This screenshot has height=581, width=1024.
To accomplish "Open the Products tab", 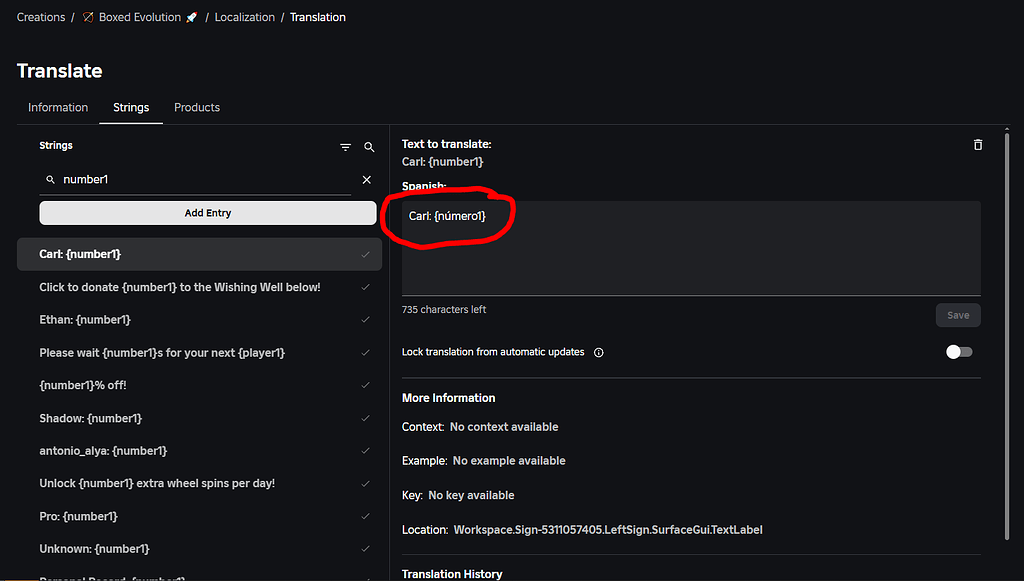I will 196,107.
